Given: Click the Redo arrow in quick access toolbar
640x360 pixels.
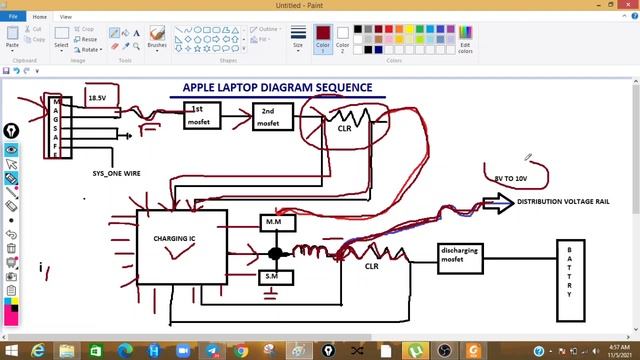Looking at the screenshot, I should tap(27, 71).
